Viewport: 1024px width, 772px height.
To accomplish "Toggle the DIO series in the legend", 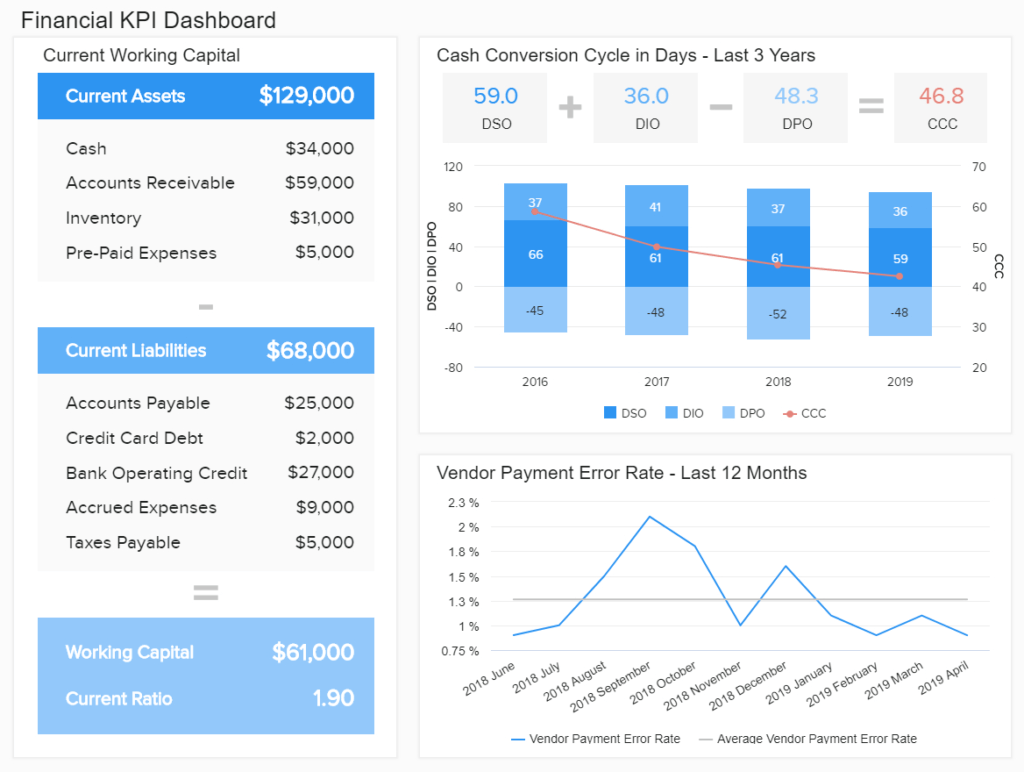I will coord(684,413).
